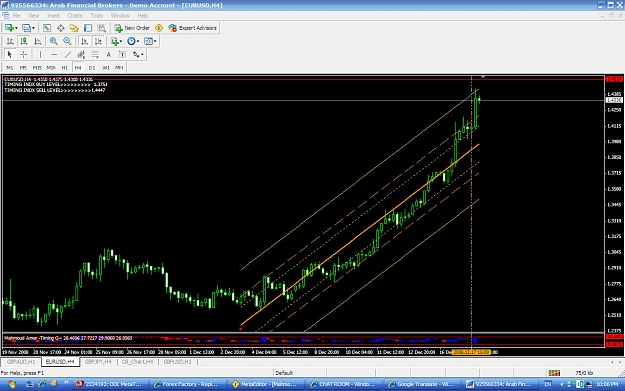Open MetaEditor taskbar window
Viewport: 625px width, 391px height.
coord(265,384)
